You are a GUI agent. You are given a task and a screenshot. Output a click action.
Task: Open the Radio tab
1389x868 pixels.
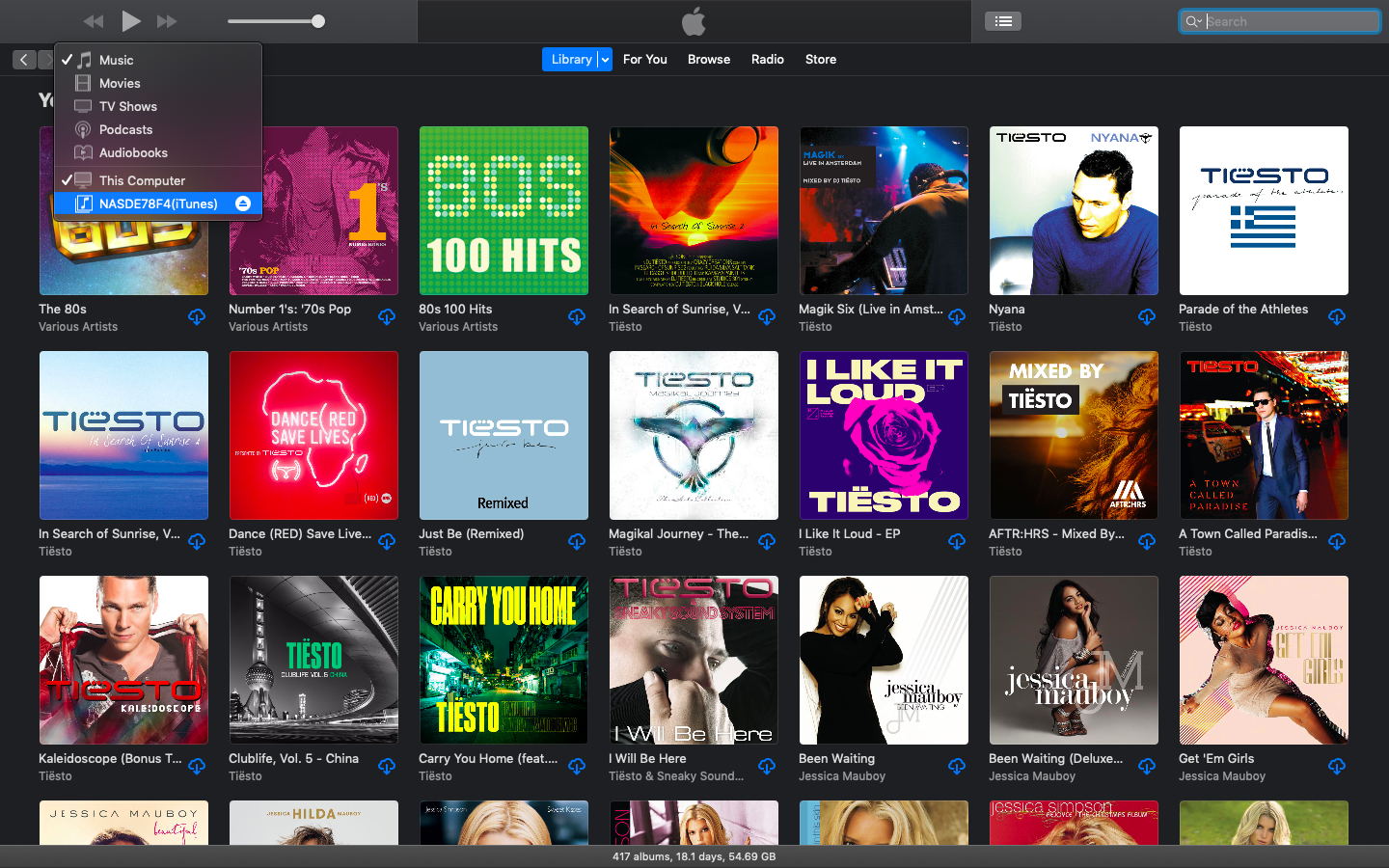point(768,60)
